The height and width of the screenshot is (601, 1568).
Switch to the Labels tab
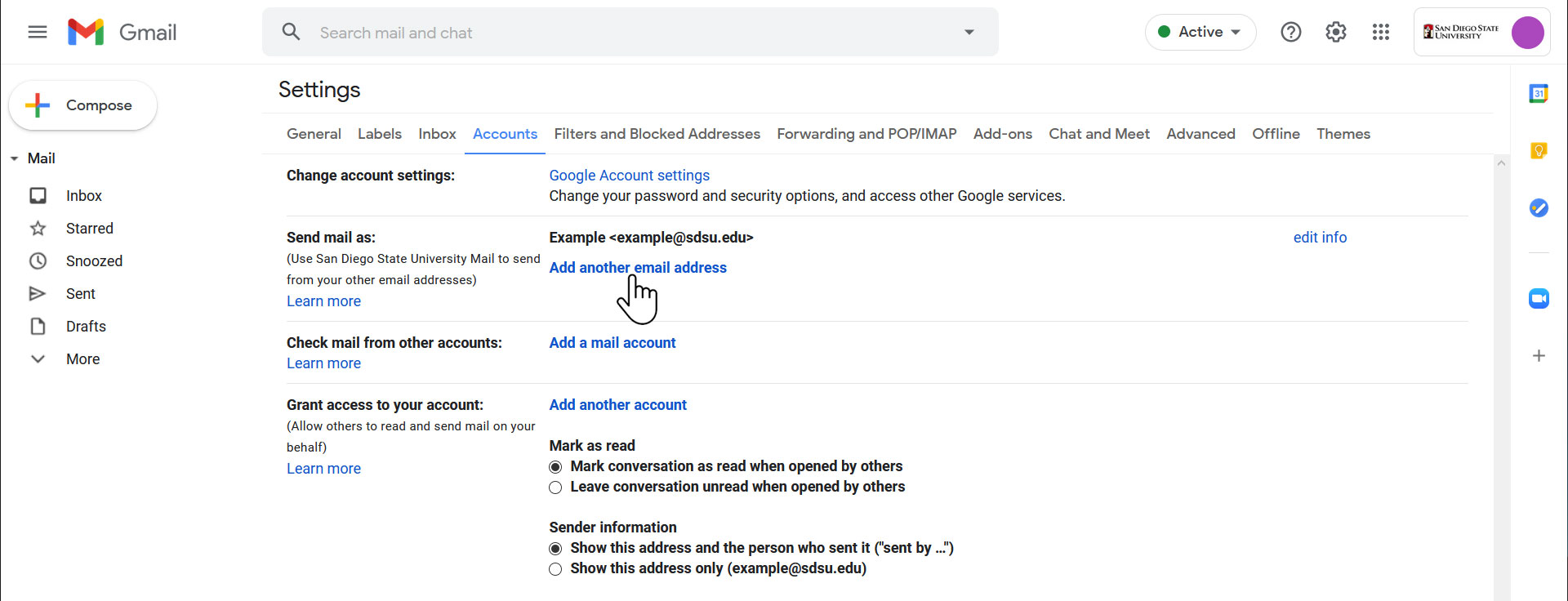[x=380, y=134]
